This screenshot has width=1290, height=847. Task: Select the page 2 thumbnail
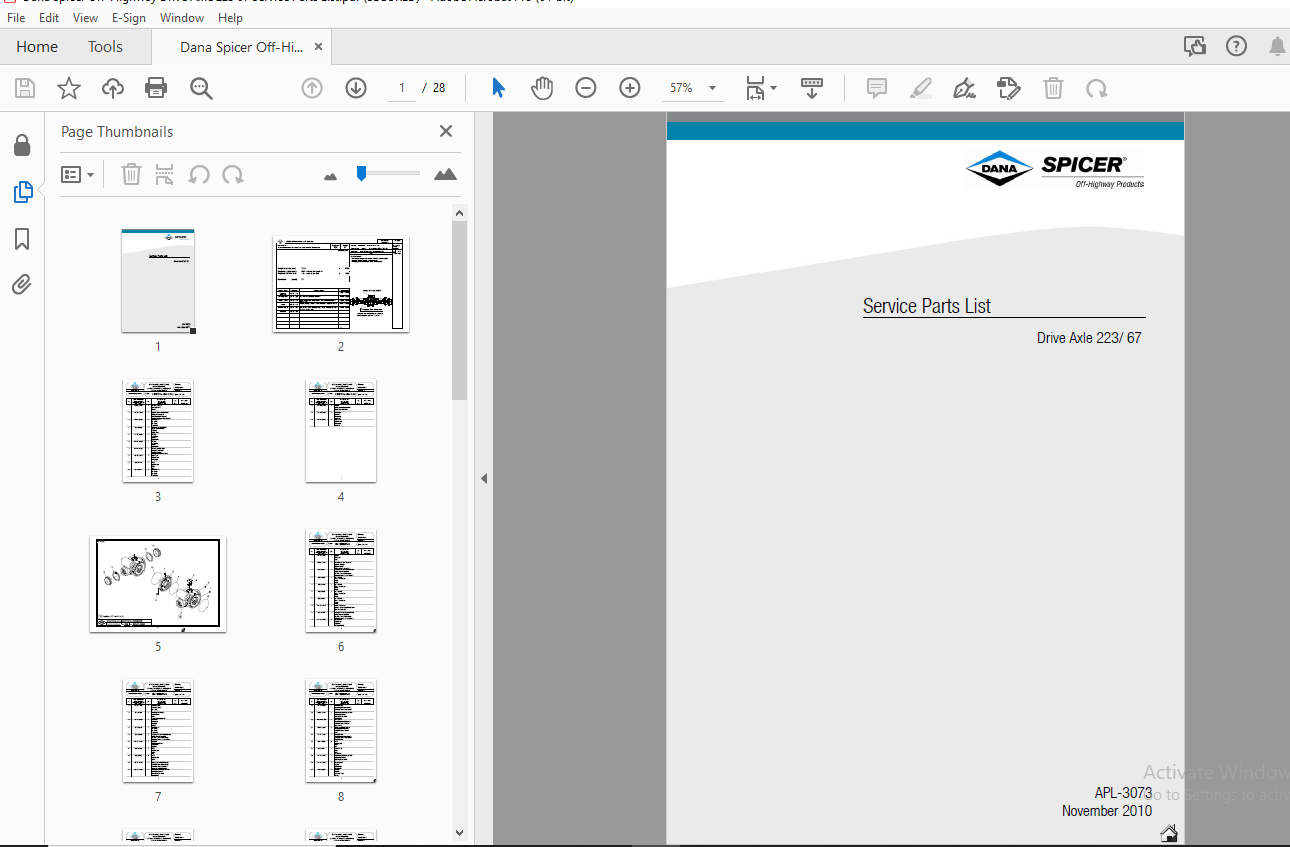coord(341,285)
